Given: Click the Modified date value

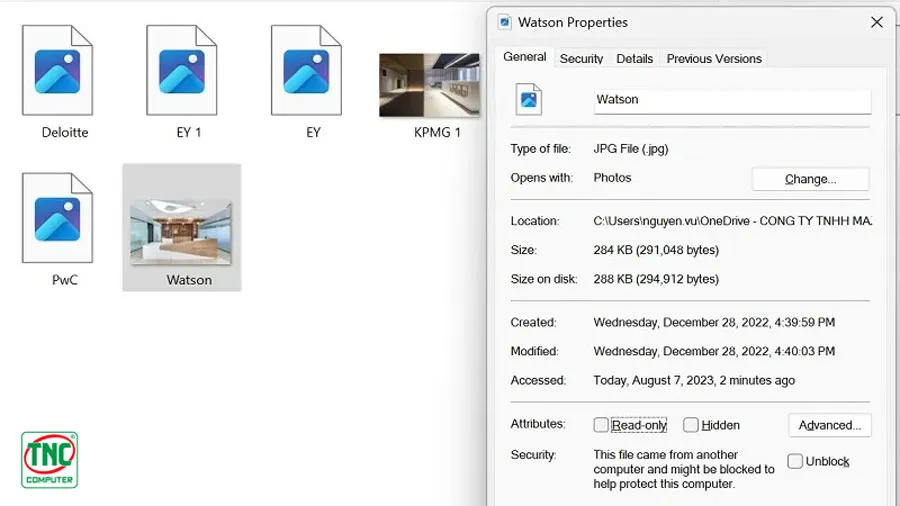Looking at the screenshot, I should pyautogui.click(x=714, y=351).
